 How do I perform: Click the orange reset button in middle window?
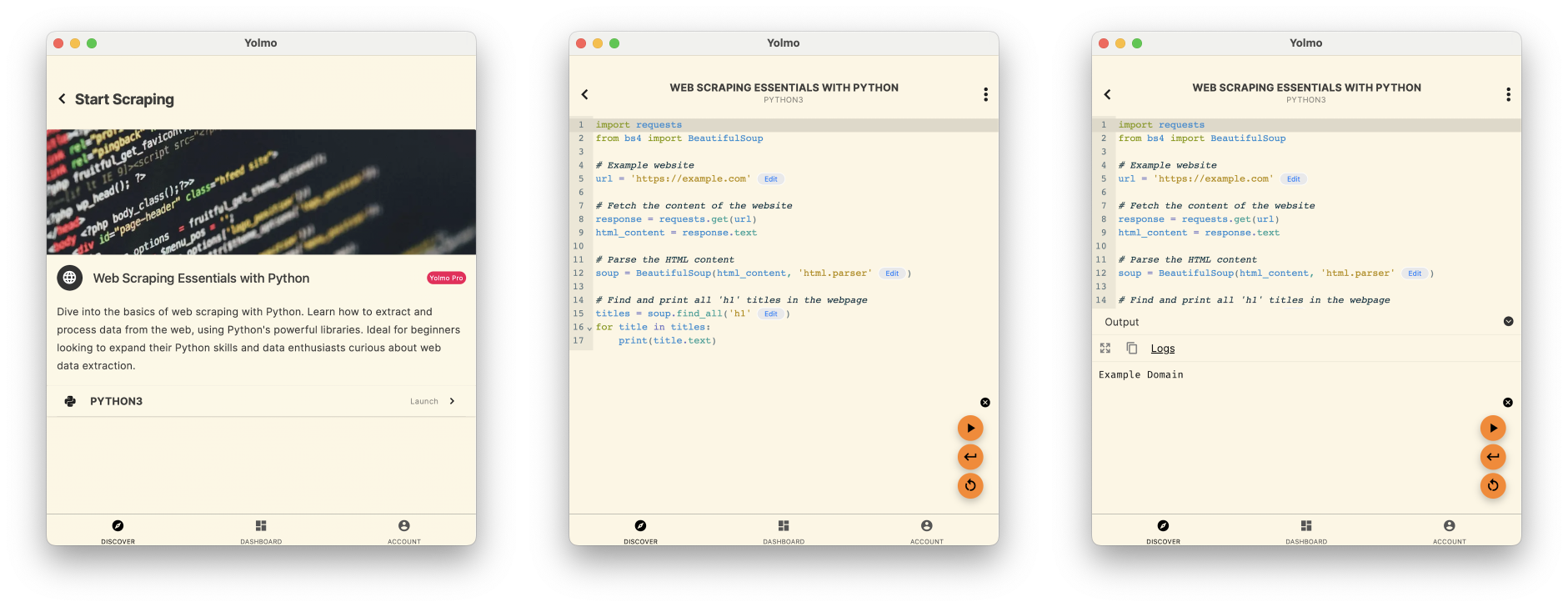coord(970,485)
